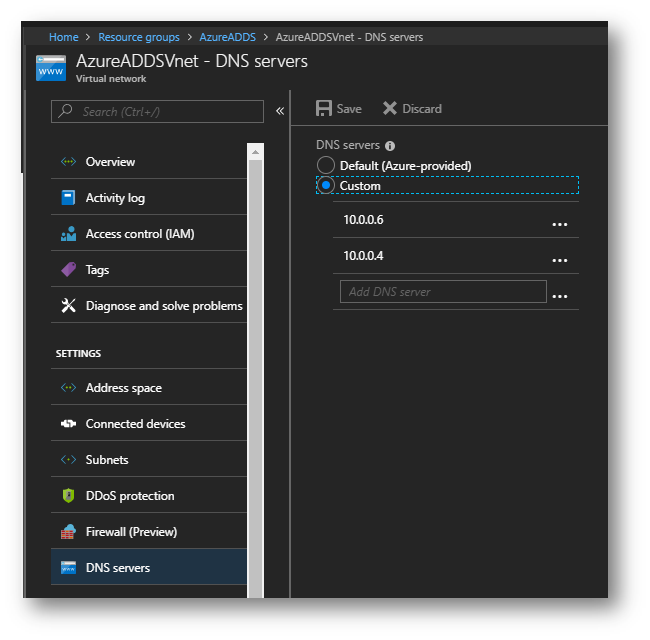Select the DNS servers menu item

pos(149,567)
